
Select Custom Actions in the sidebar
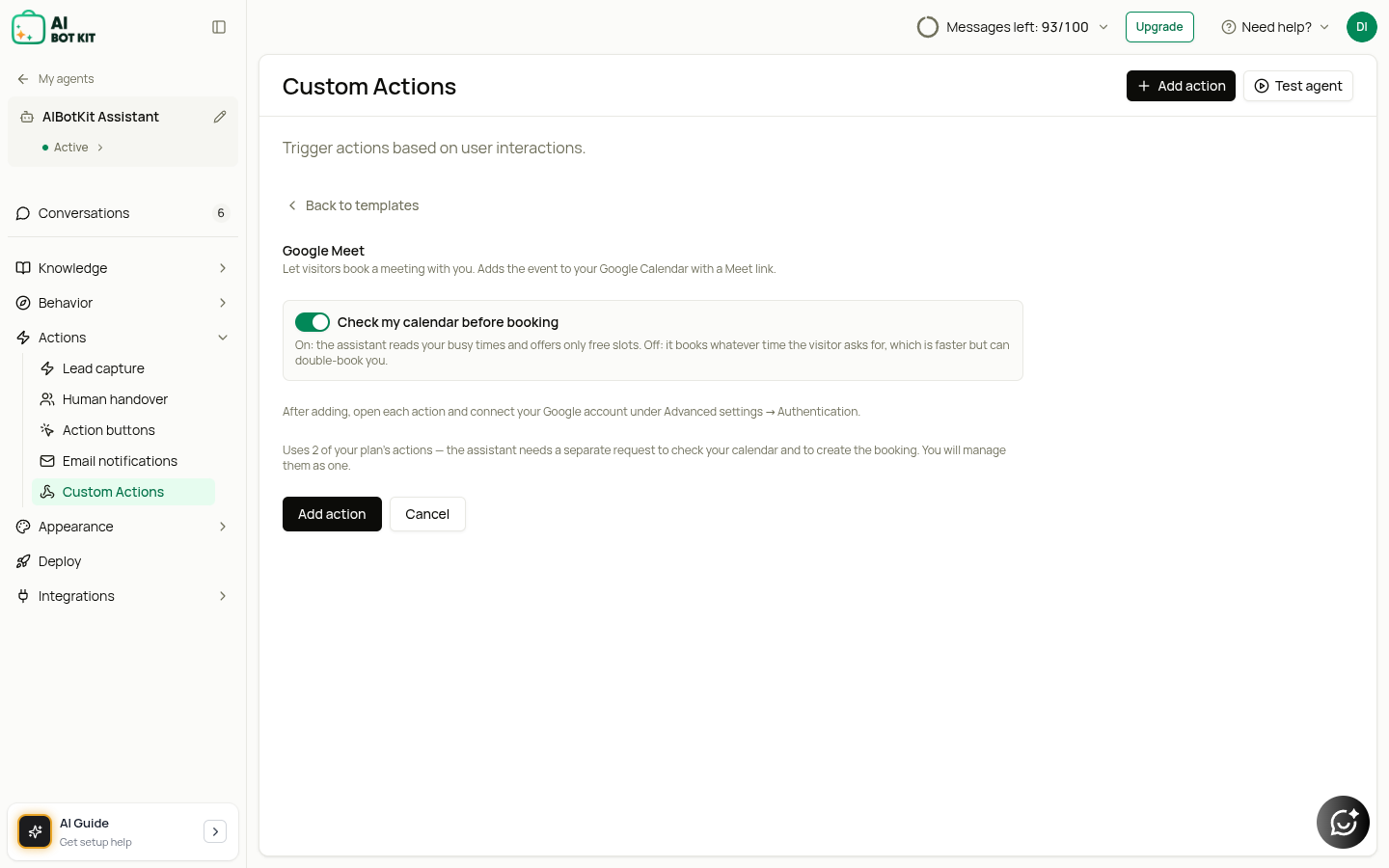click(123, 492)
